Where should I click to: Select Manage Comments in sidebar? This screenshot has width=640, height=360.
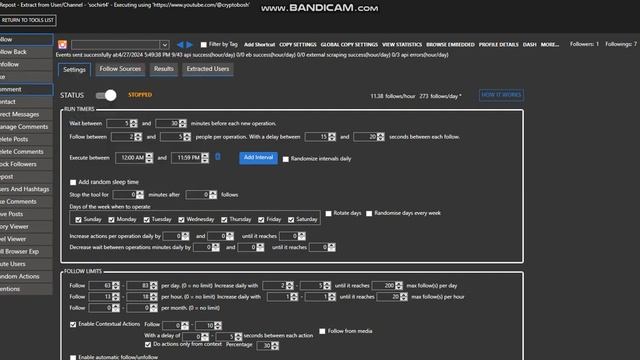(x=26, y=127)
